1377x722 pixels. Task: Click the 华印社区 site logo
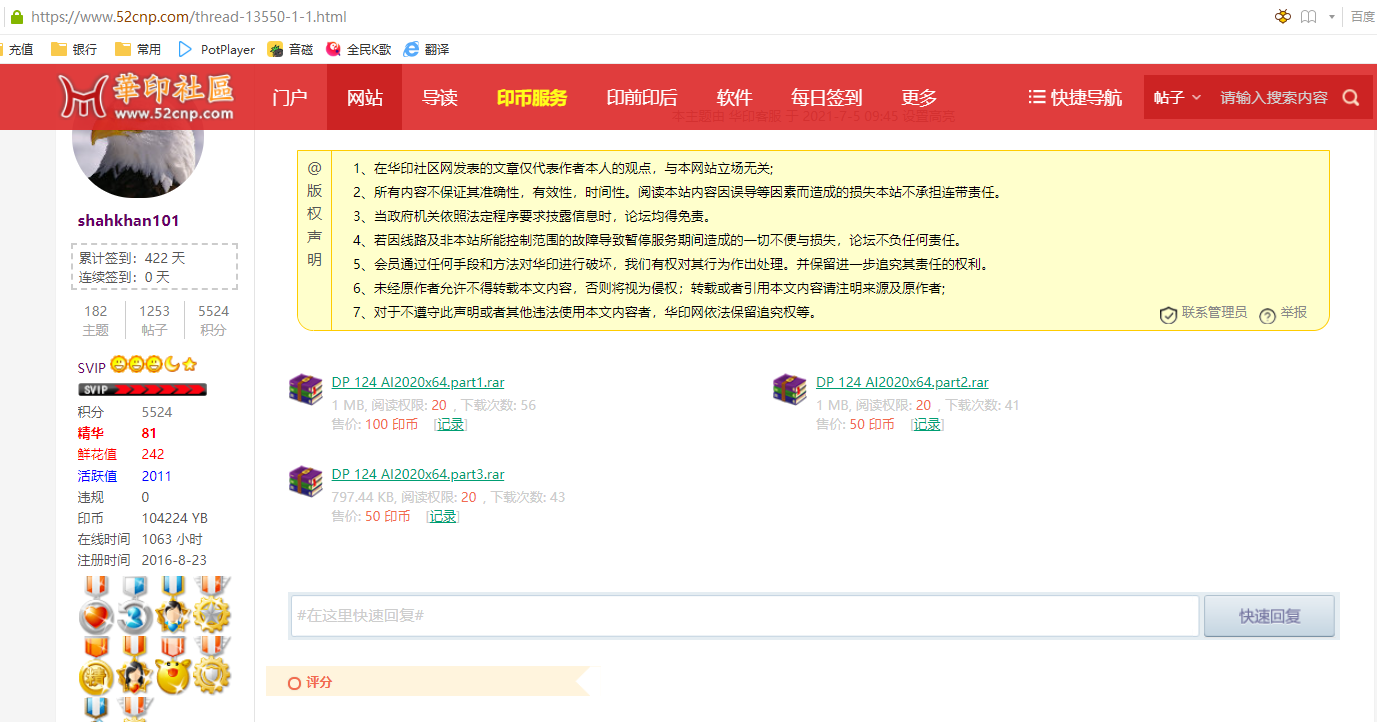pyautogui.click(x=146, y=97)
